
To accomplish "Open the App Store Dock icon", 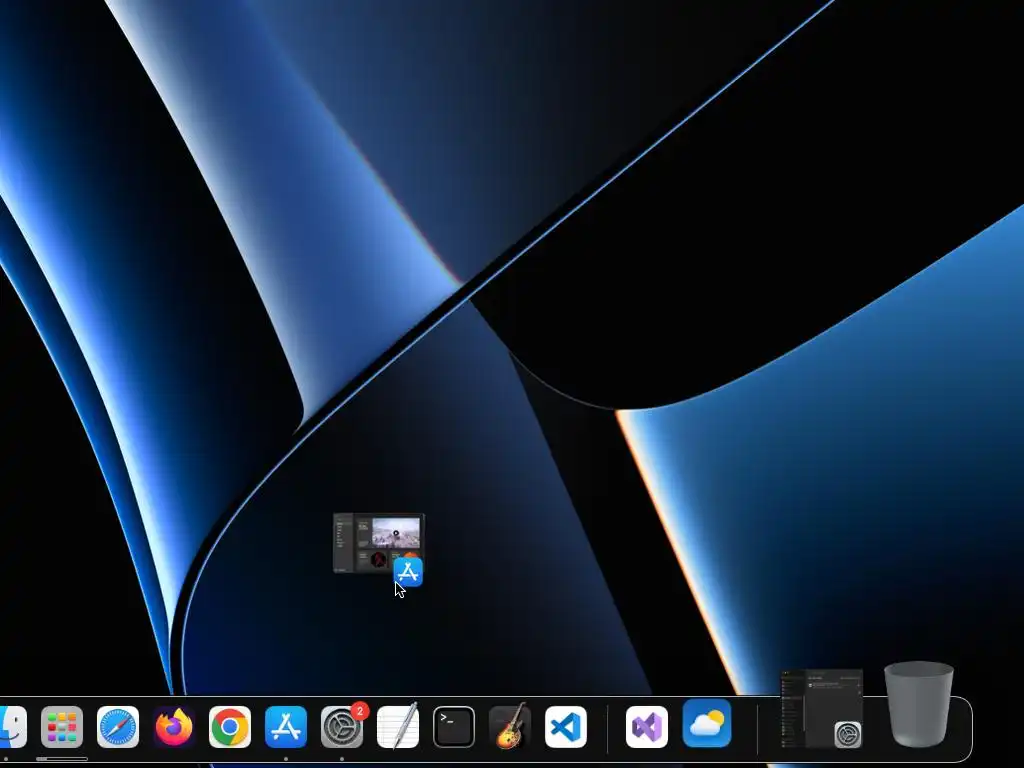I will click(286, 727).
